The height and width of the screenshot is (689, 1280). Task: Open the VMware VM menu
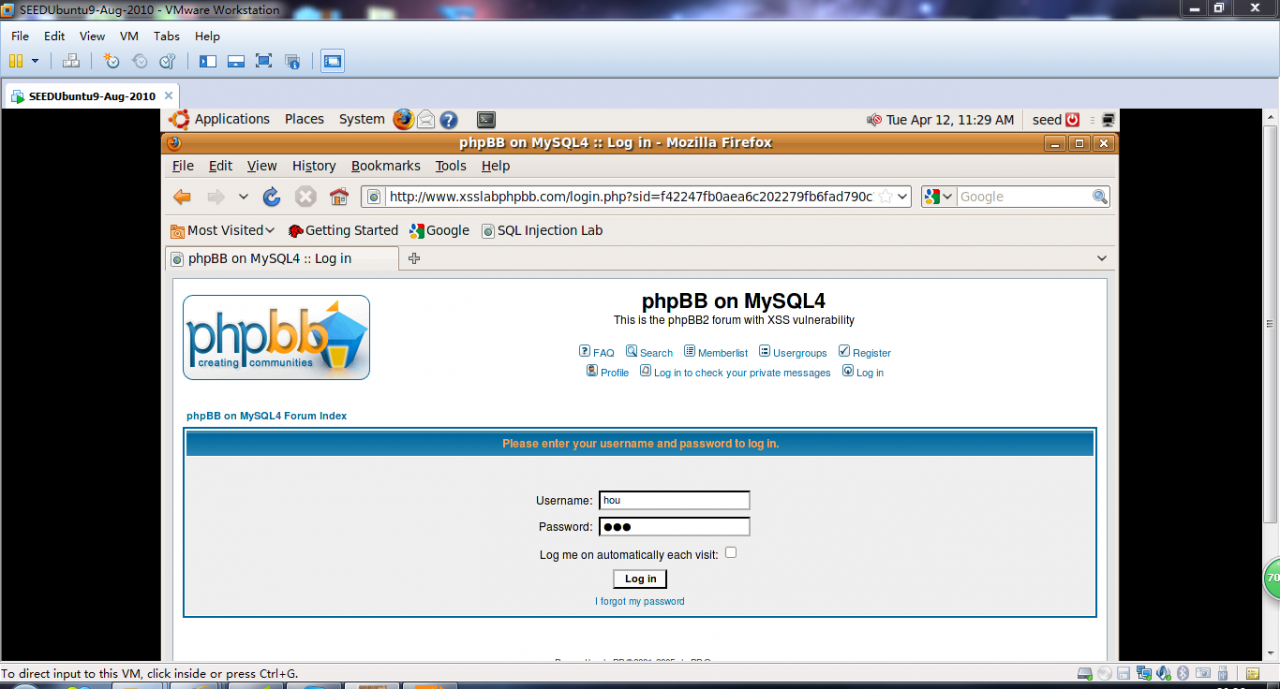point(129,36)
